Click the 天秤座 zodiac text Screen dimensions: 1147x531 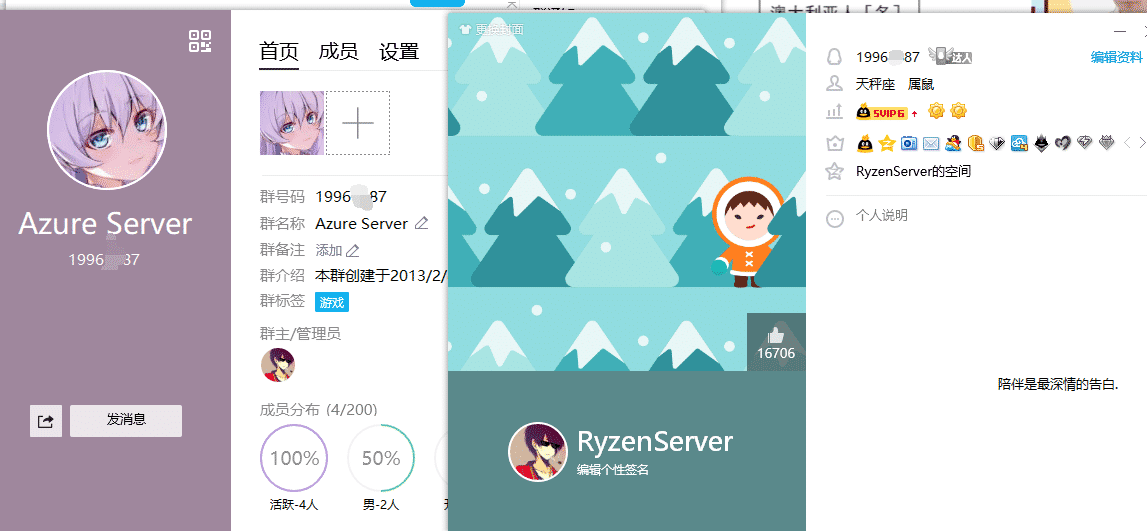(x=876, y=85)
